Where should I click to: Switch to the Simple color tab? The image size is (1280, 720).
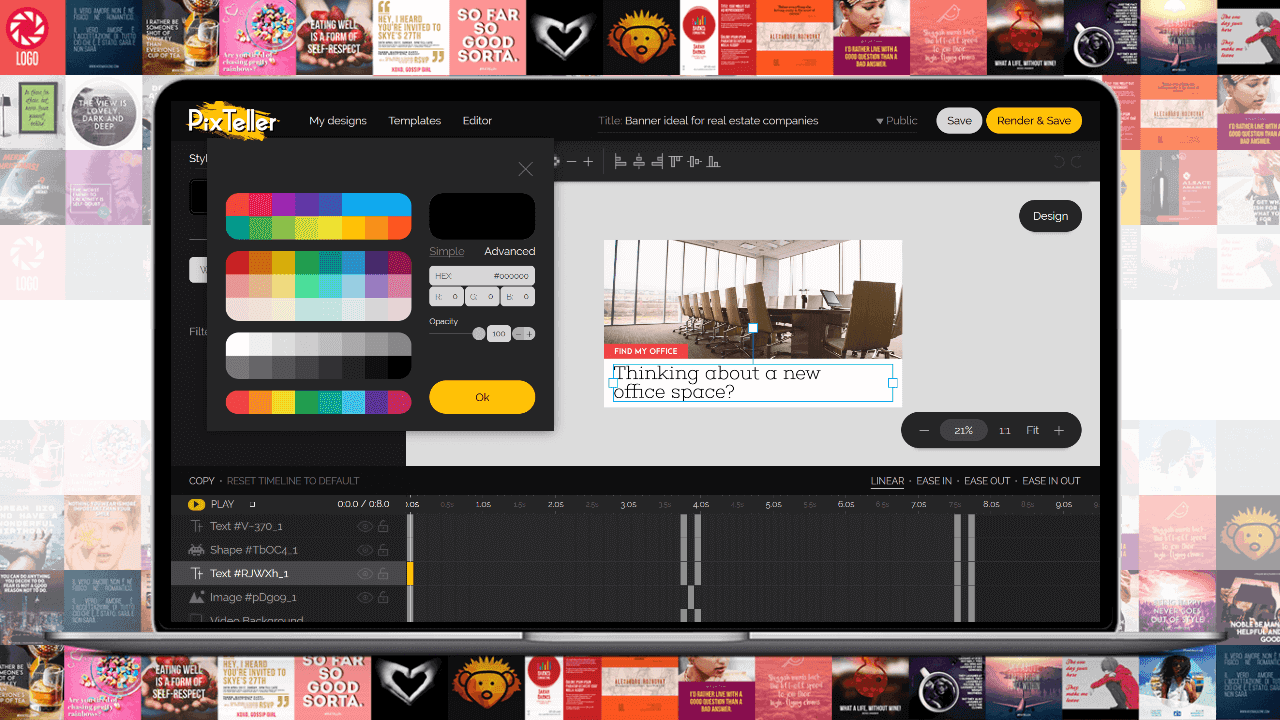tap(446, 251)
